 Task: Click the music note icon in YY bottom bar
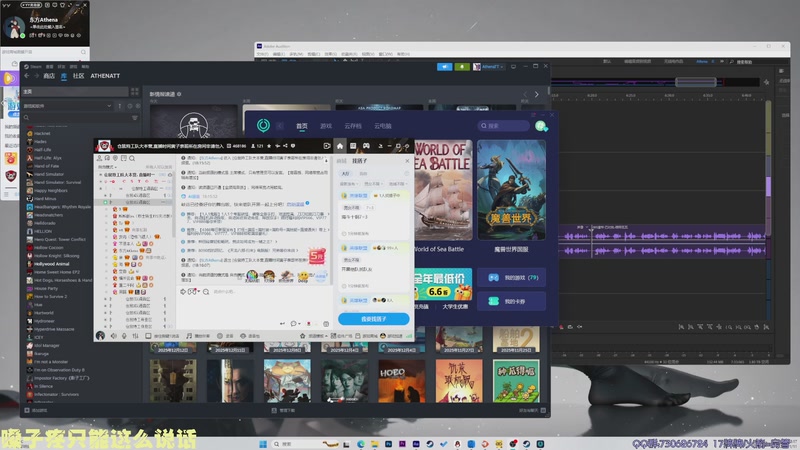point(189,336)
